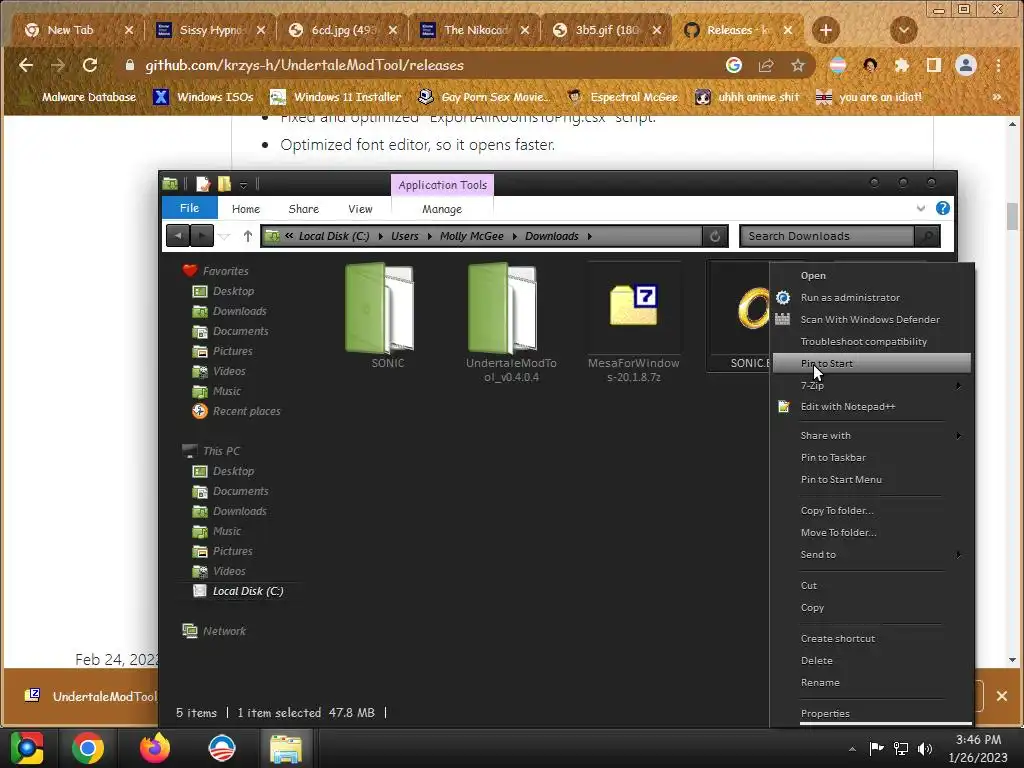Click the Explorer Up one level arrow

(x=248, y=236)
